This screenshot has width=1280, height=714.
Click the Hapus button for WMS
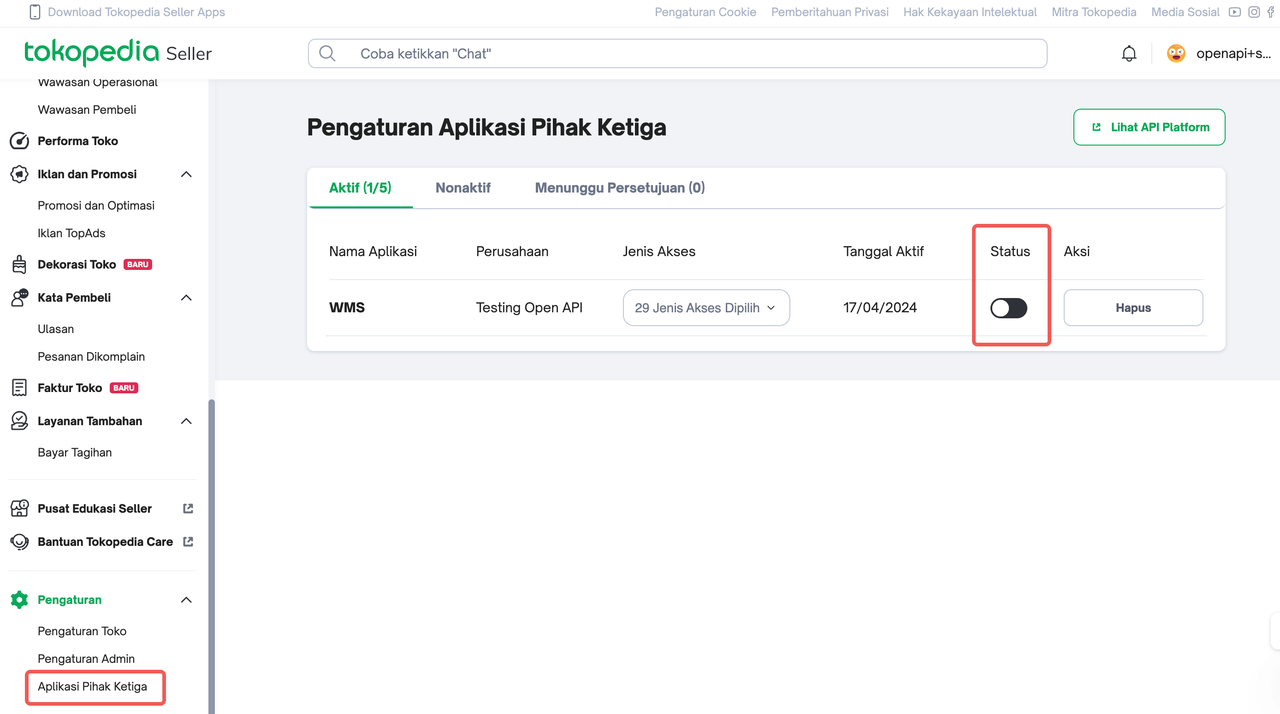1133,308
